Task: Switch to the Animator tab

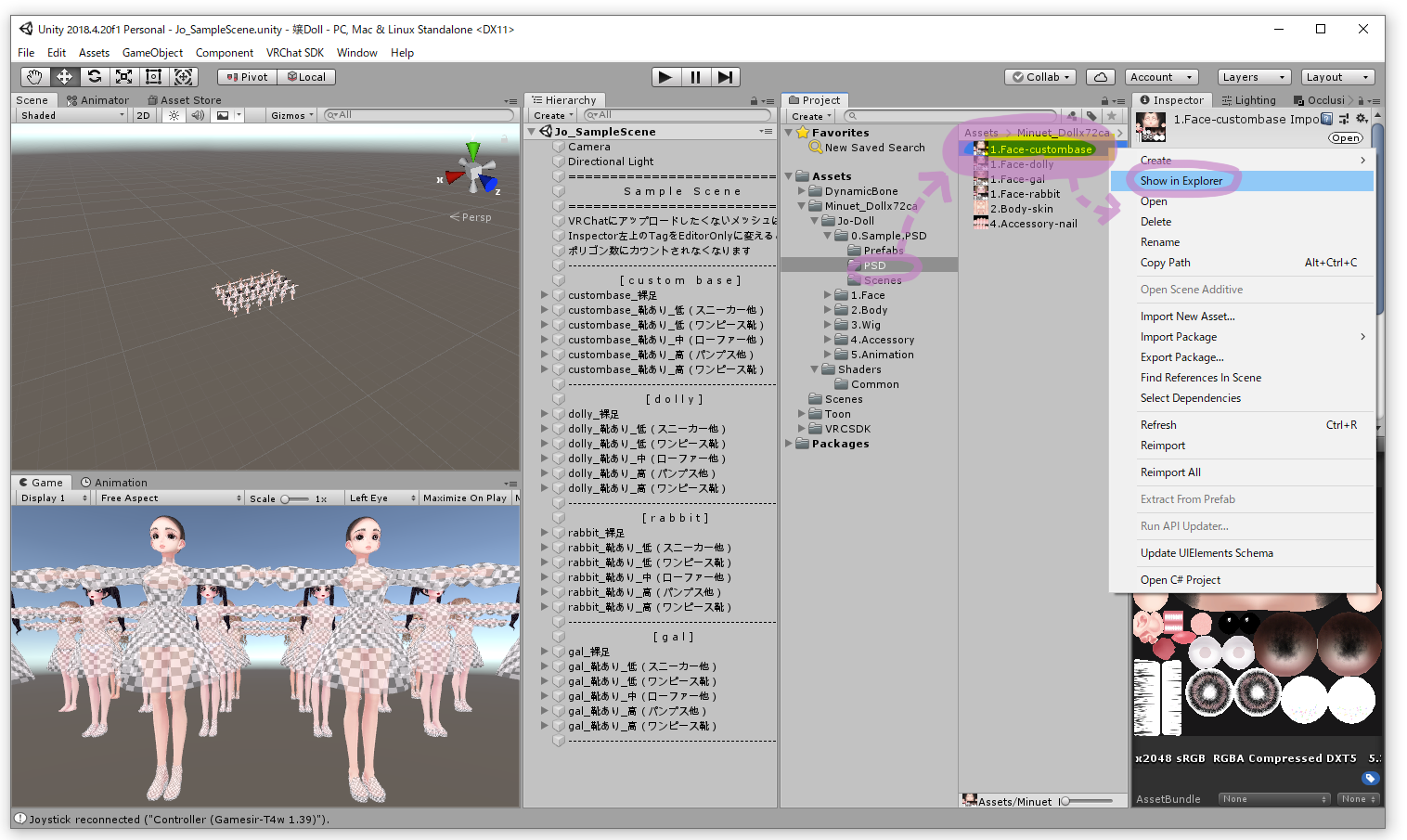Action: [97, 100]
